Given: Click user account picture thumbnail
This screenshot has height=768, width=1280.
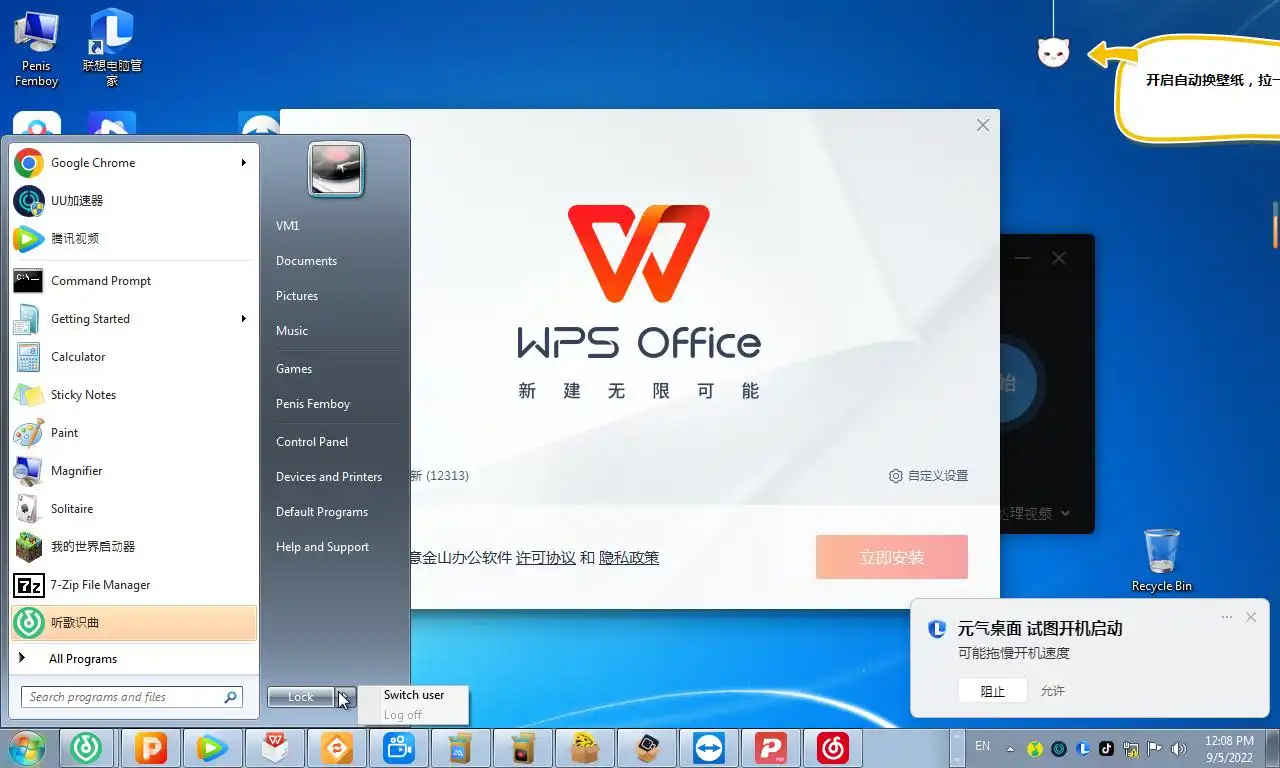Looking at the screenshot, I should 336,169.
